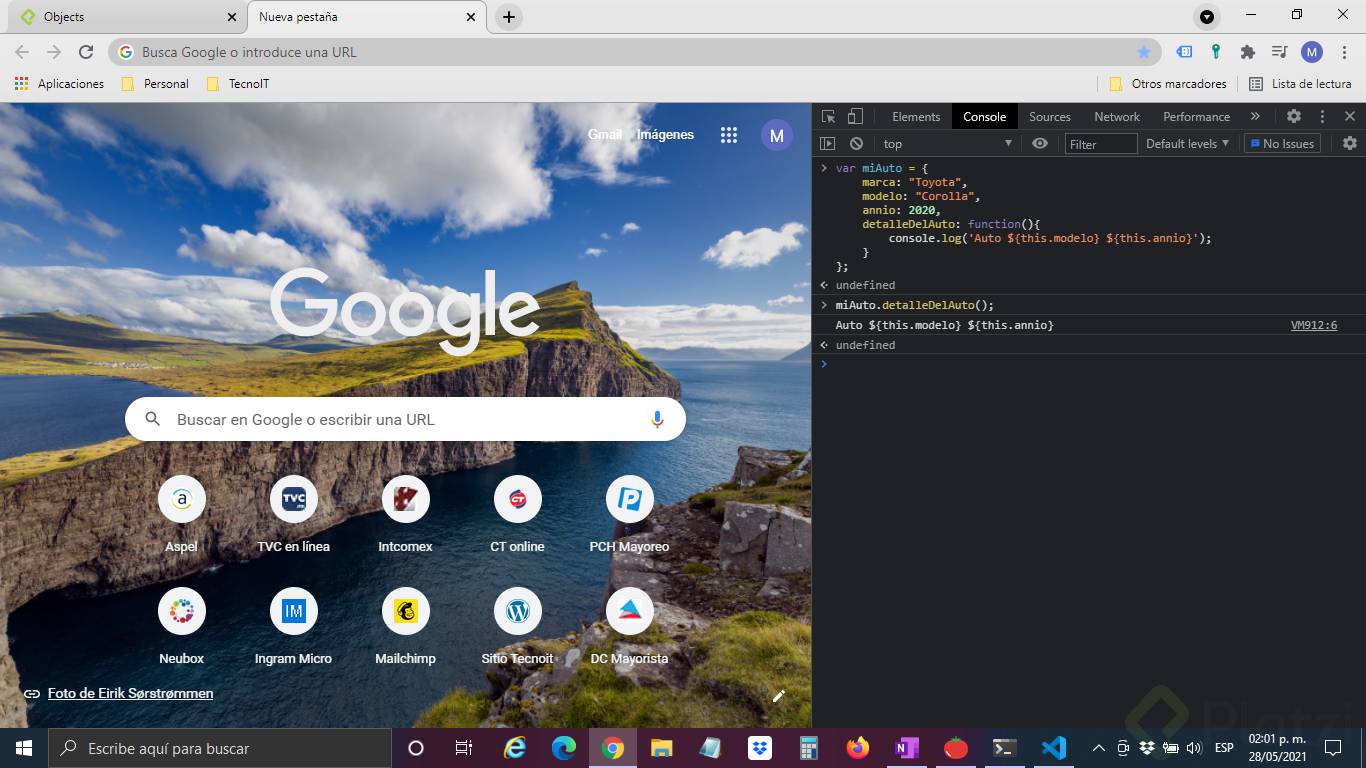Open the Foto de Eirik Sørstrømmen link

click(130, 693)
